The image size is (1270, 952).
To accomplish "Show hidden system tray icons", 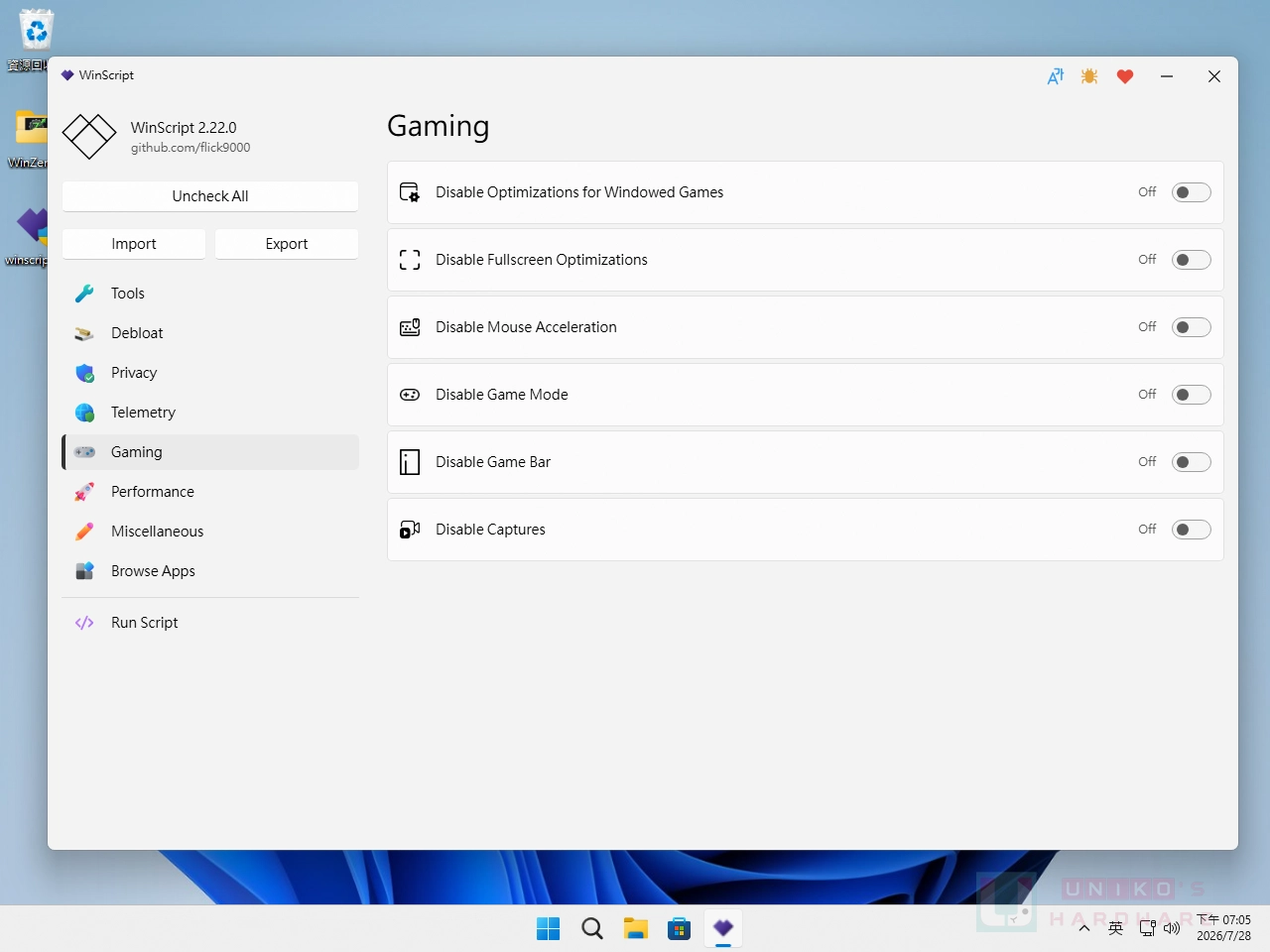I will point(1084,928).
